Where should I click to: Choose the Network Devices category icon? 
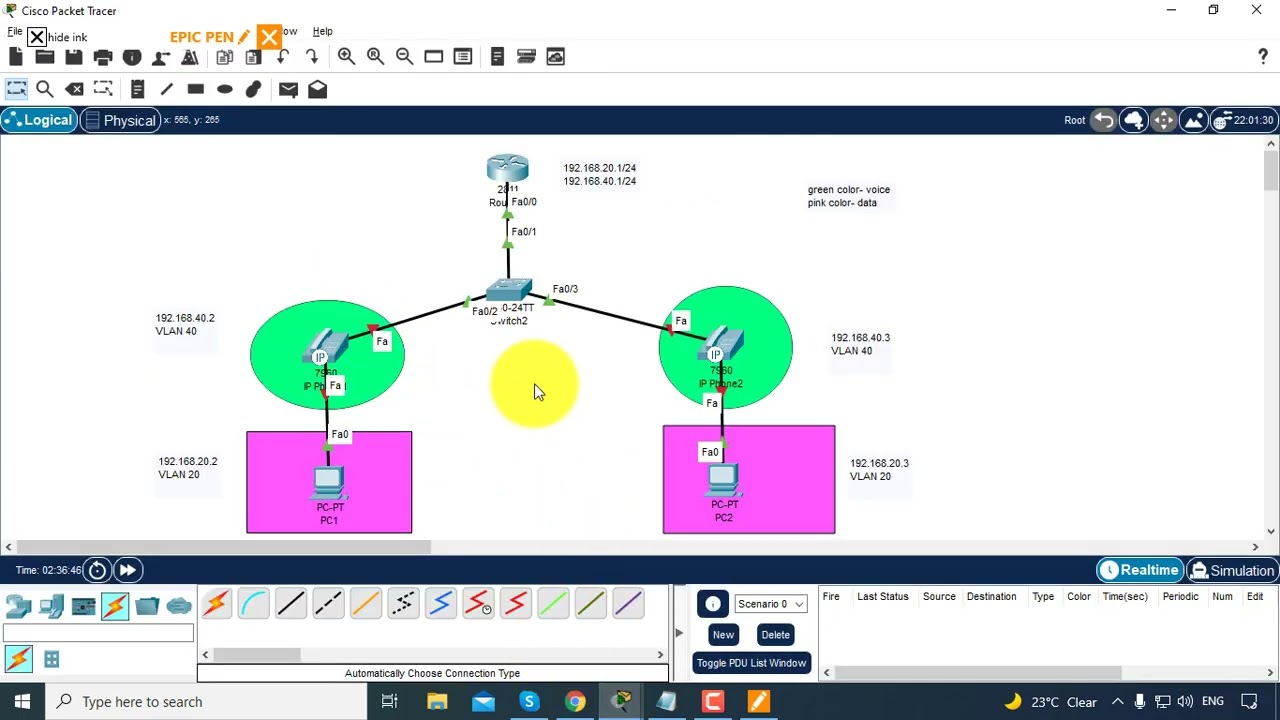pyautogui.click(x=19, y=606)
